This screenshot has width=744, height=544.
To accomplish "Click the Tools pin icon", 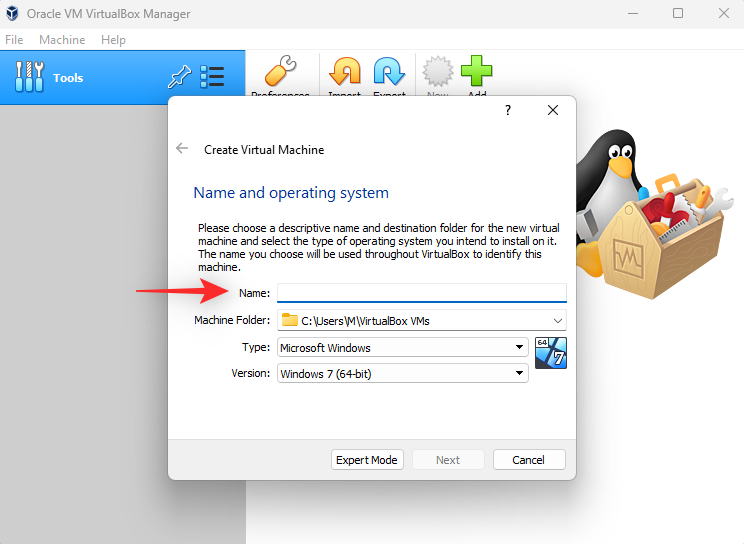I will click(x=179, y=76).
